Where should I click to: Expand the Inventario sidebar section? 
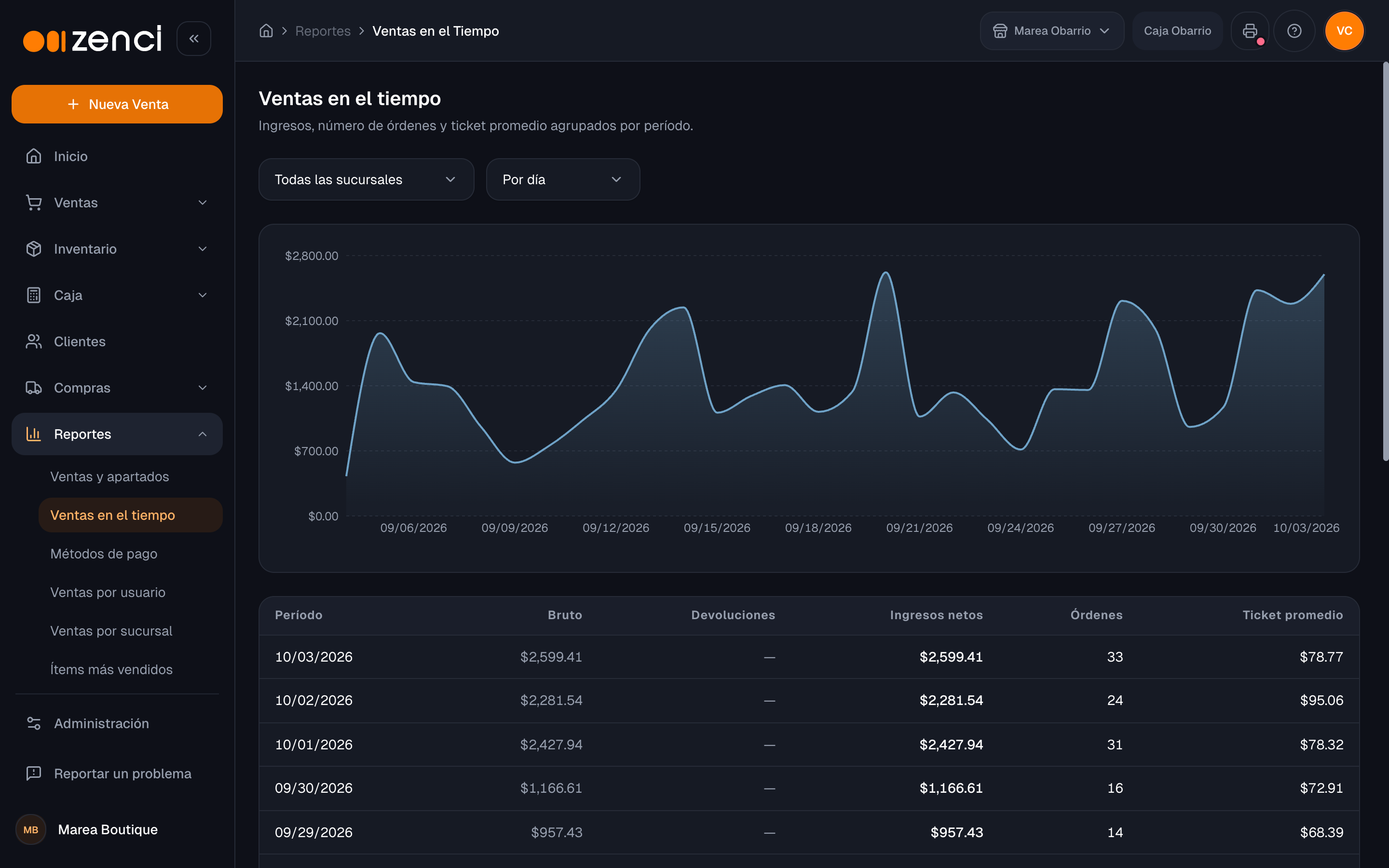click(x=117, y=249)
